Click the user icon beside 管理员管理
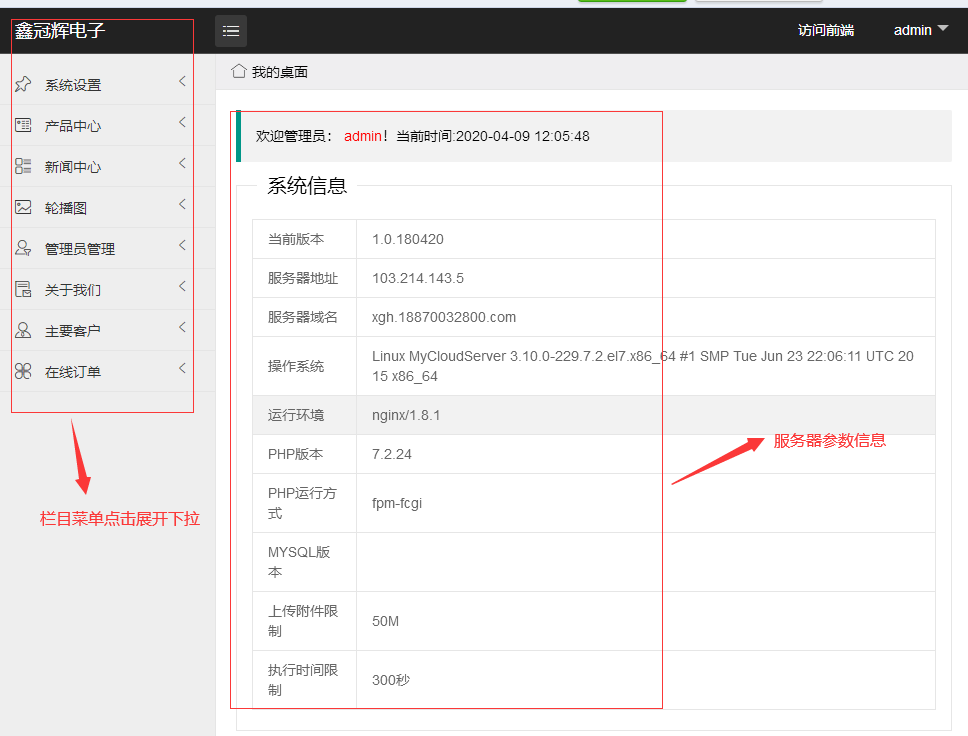The height and width of the screenshot is (736, 968). coord(23,248)
